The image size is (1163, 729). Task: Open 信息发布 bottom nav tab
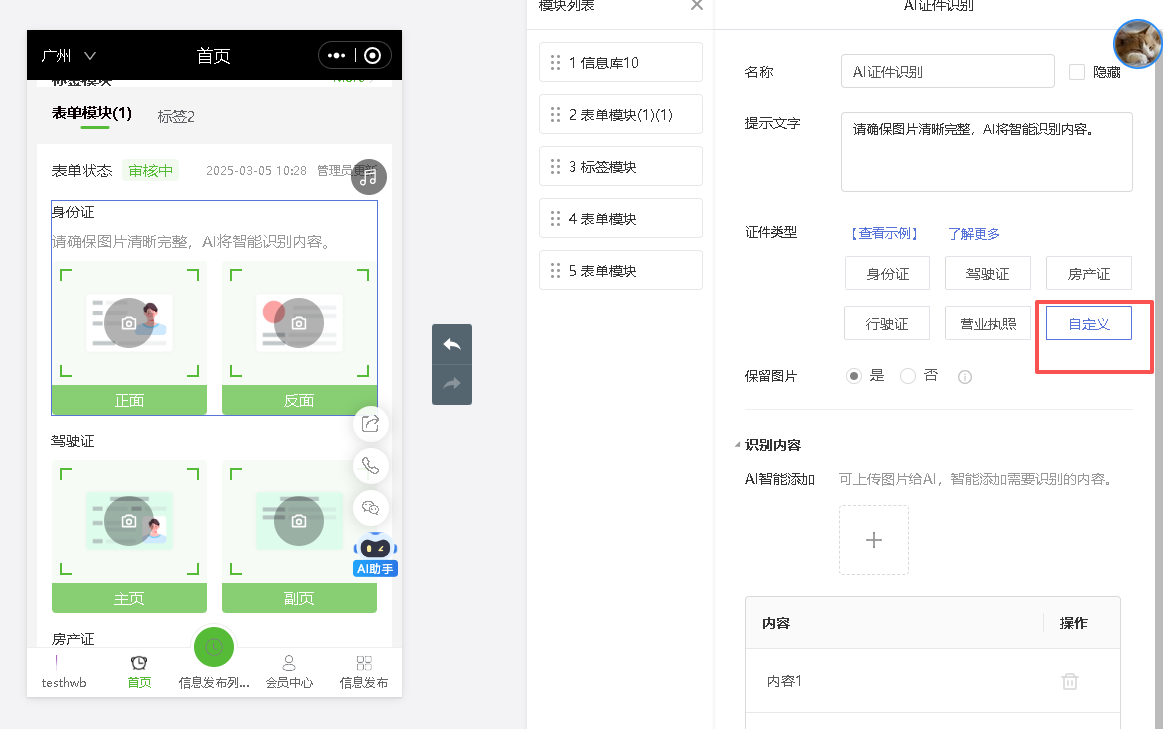pyautogui.click(x=363, y=672)
